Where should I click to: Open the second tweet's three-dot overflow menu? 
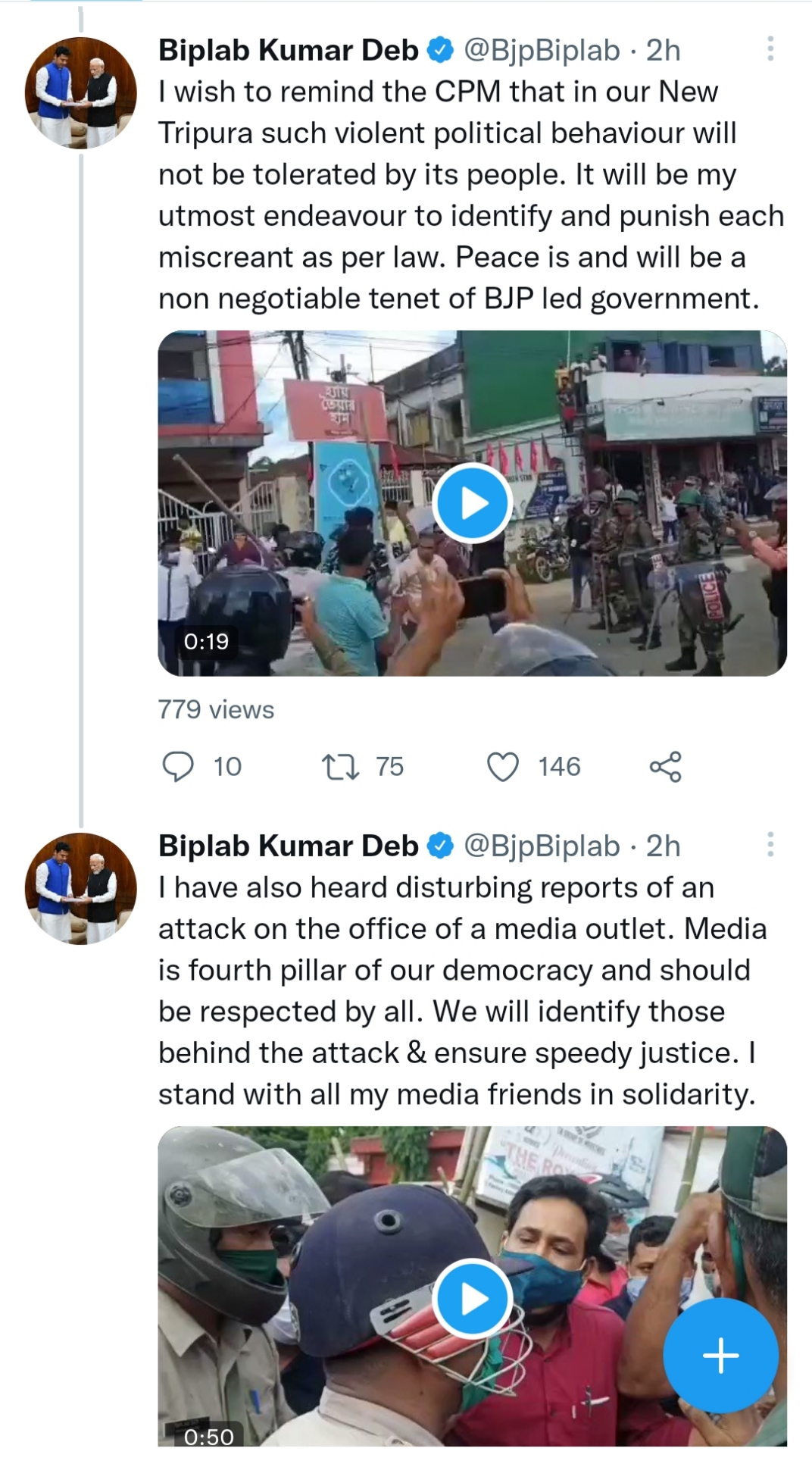pyautogui.click(x=770, y=844)
